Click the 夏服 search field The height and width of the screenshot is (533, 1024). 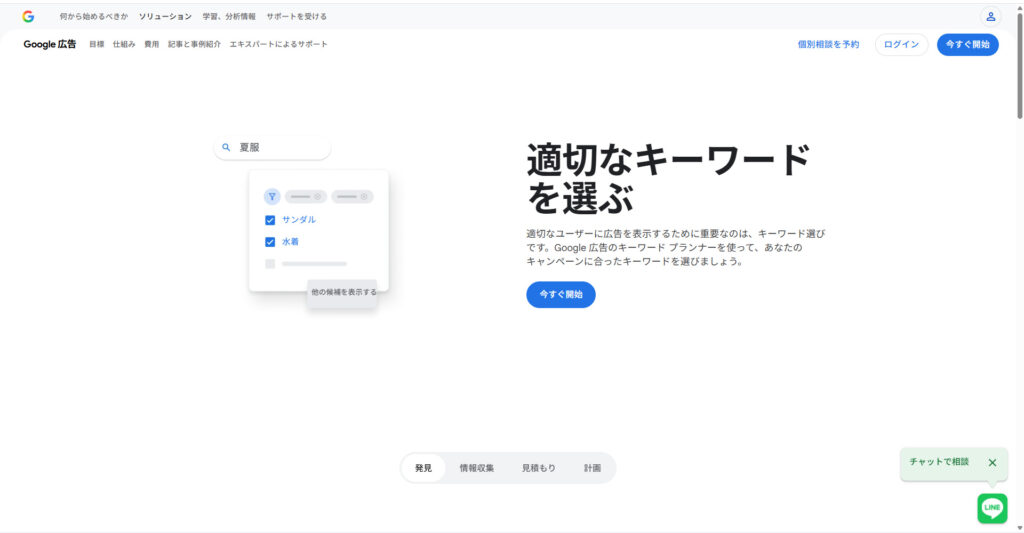click(x=272, y=148)
